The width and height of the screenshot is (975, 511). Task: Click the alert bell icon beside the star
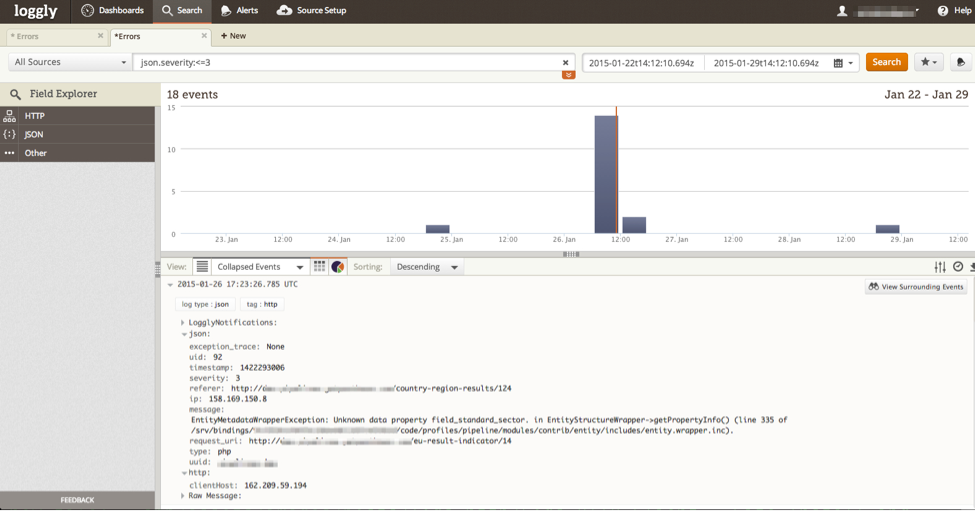[961, 62]
